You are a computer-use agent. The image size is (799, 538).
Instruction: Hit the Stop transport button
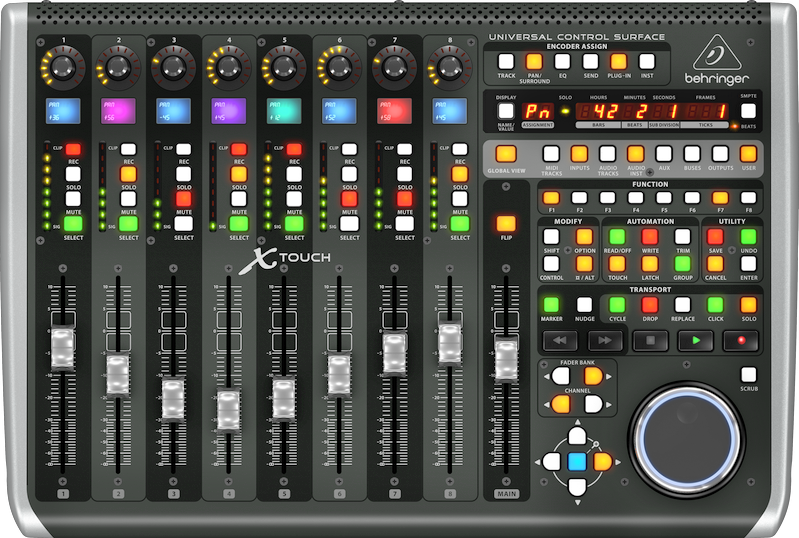(650, 340)
